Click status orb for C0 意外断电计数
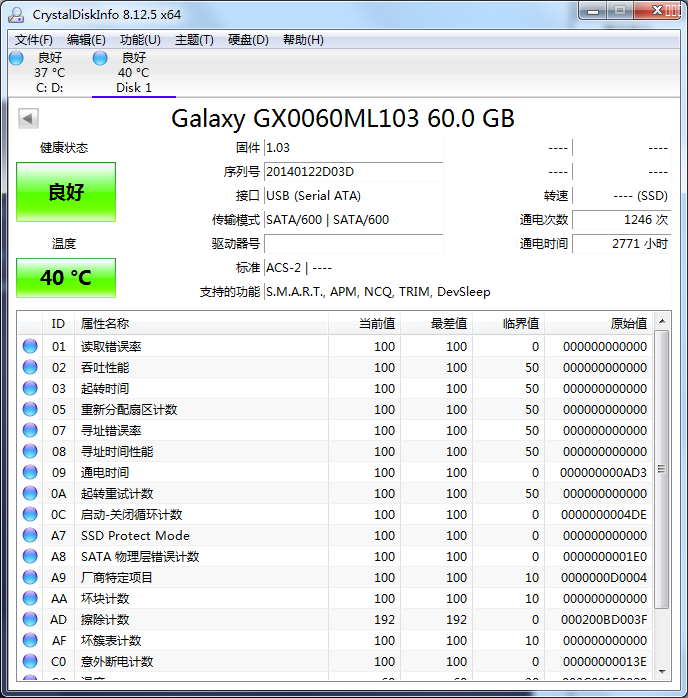Viewport: 688px width, 698px height. pyautogui.click(x=30, y=661)
